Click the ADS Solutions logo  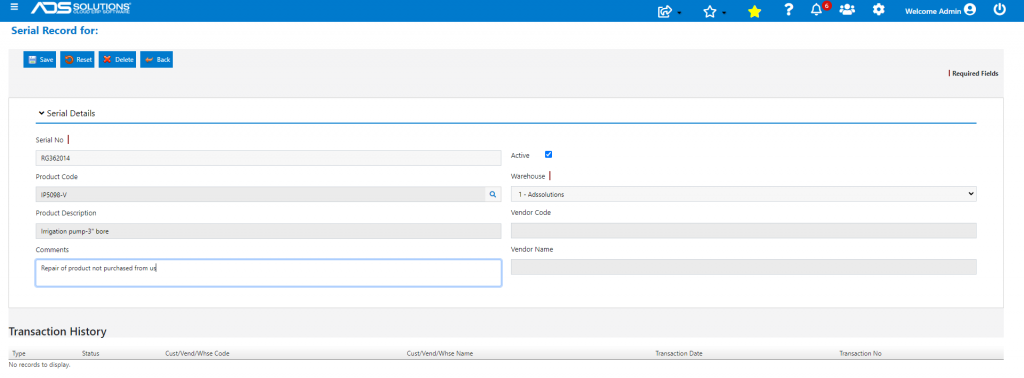coord(80,8)
